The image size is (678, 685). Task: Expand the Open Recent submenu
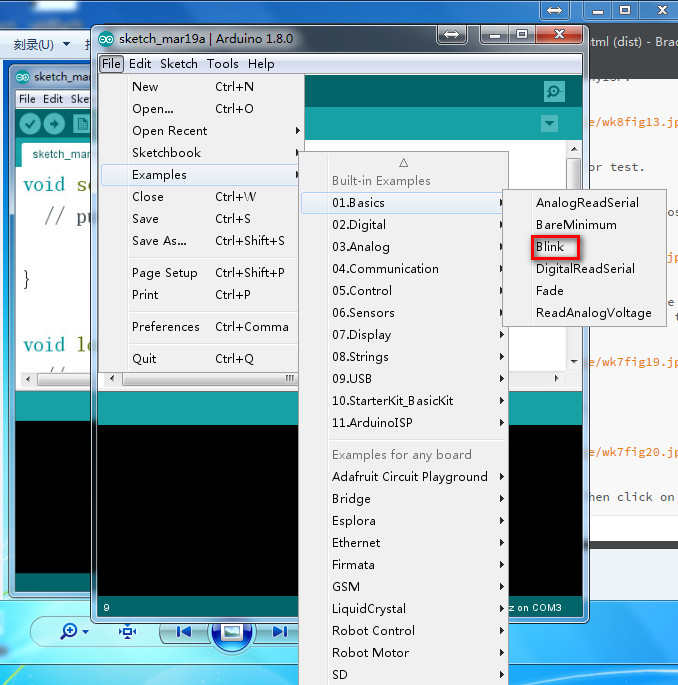pos(202,131)
